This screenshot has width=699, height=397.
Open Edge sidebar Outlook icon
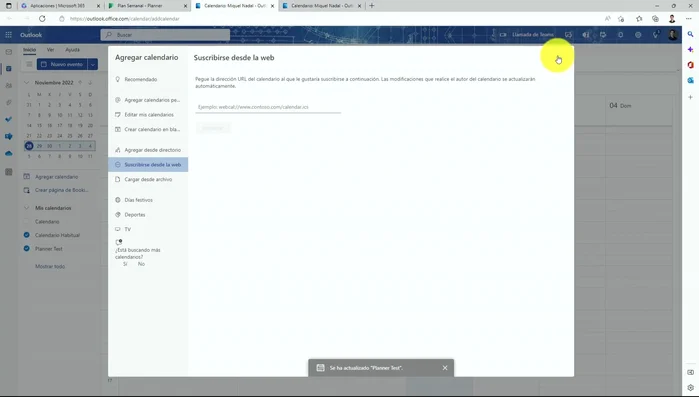tap(691, 81)
